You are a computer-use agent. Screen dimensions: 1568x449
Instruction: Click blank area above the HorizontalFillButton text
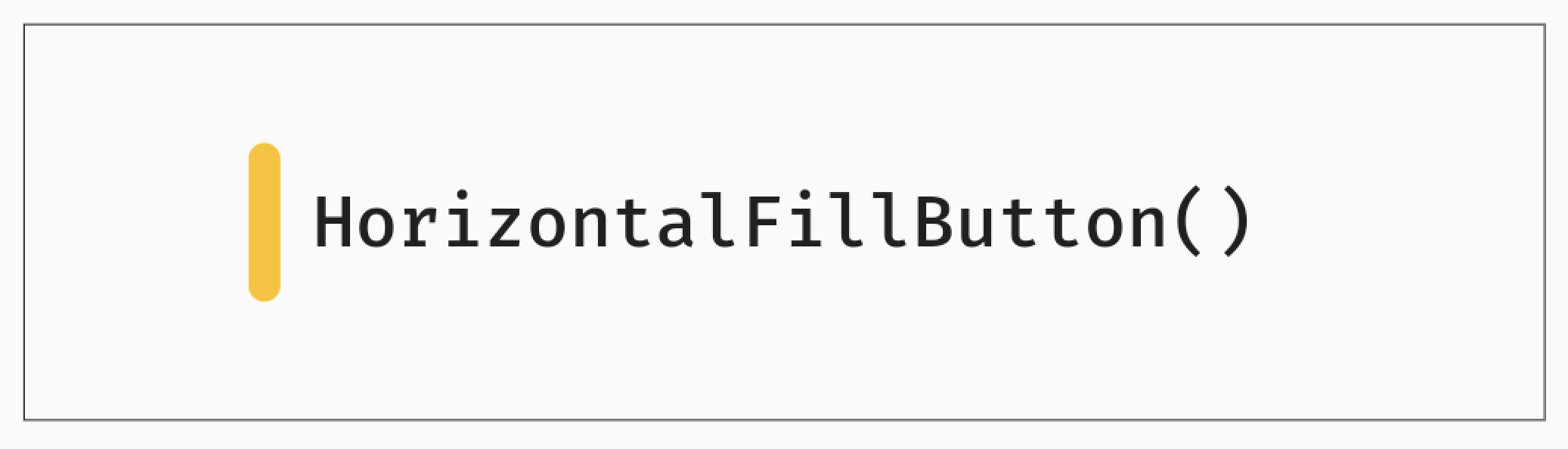(782, 106)
